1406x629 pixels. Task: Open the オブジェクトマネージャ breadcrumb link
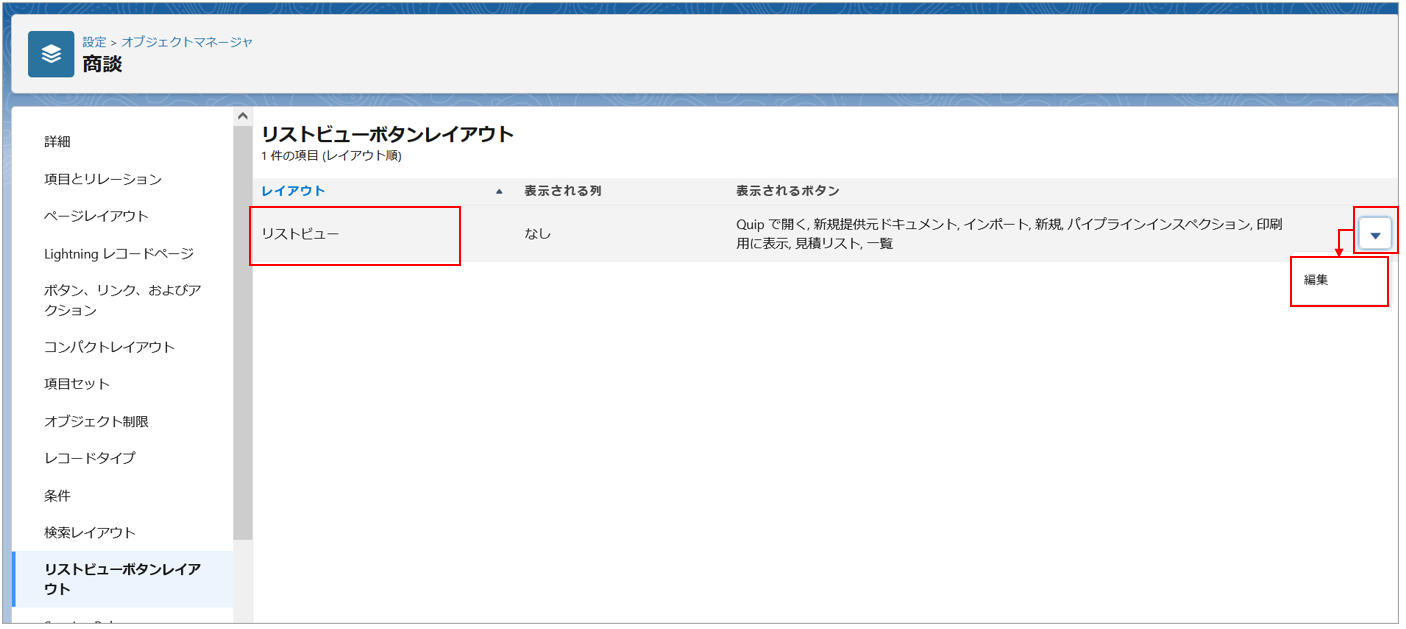tap(187, 42)
